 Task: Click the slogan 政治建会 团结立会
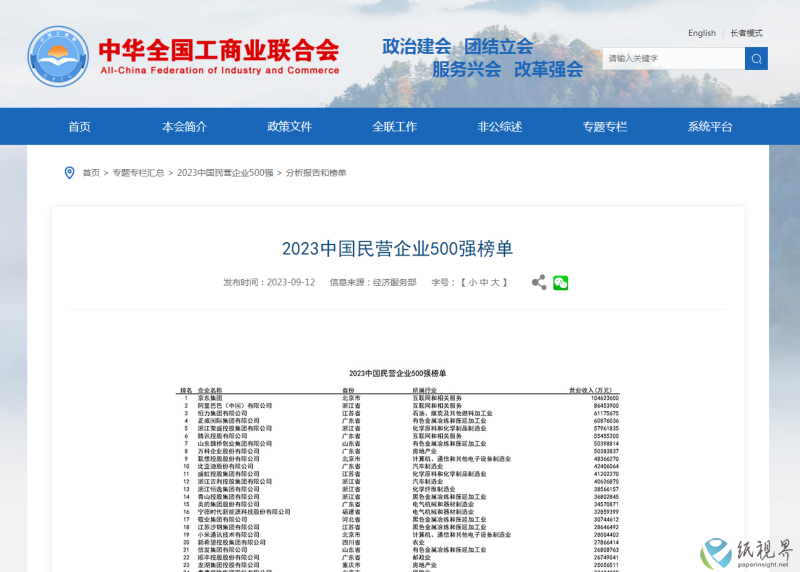pos(458,46)
